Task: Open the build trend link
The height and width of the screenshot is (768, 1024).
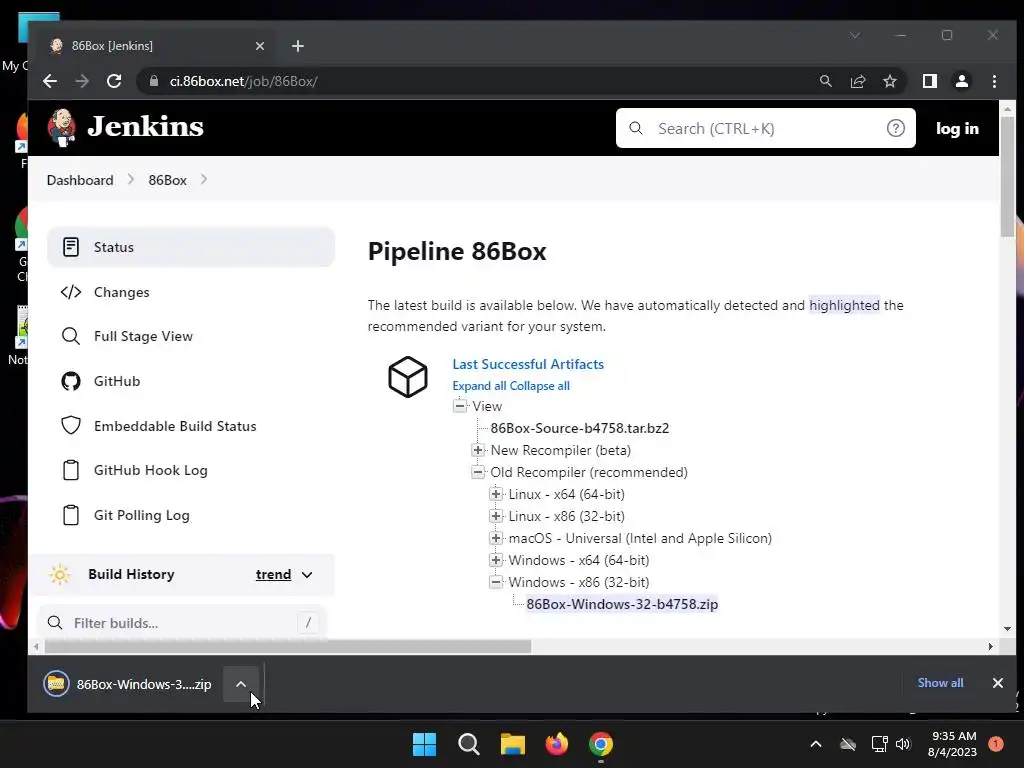Action: click(273, 575)
